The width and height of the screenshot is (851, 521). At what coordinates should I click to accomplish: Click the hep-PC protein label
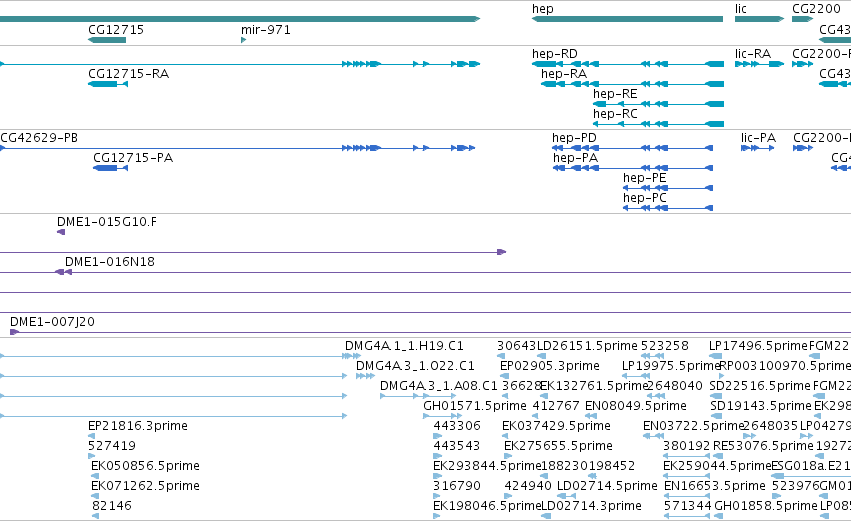pyautogui.click(x=644, y=198)
